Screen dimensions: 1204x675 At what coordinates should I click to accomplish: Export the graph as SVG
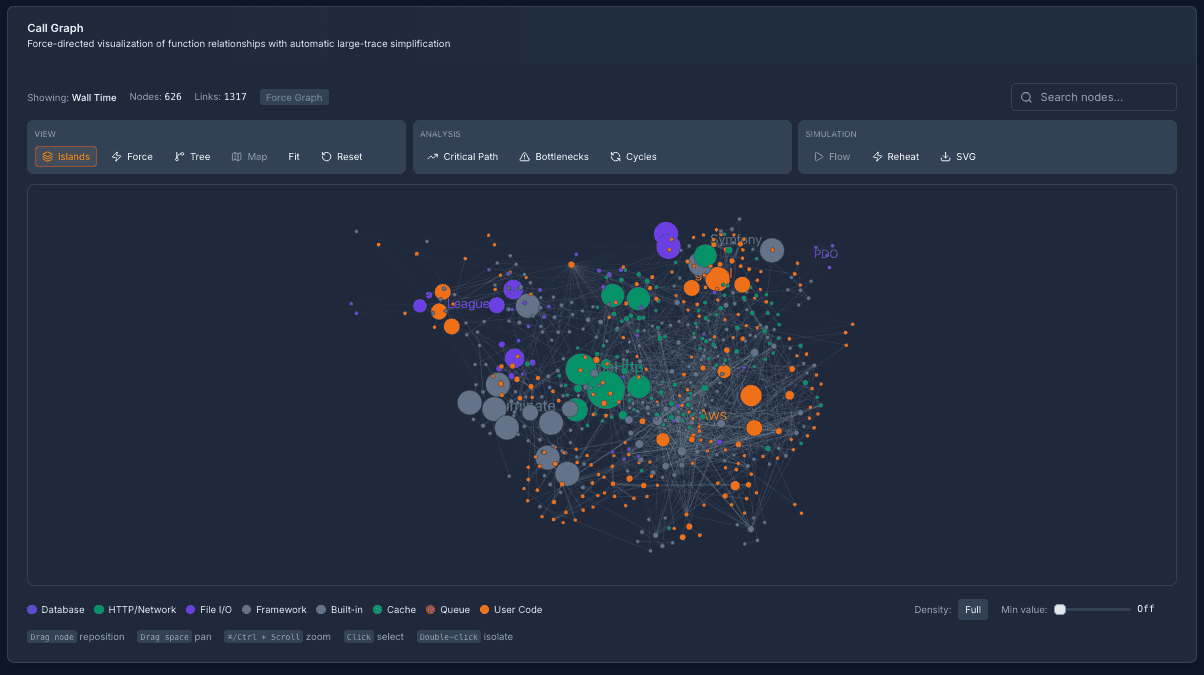(958, 156)
